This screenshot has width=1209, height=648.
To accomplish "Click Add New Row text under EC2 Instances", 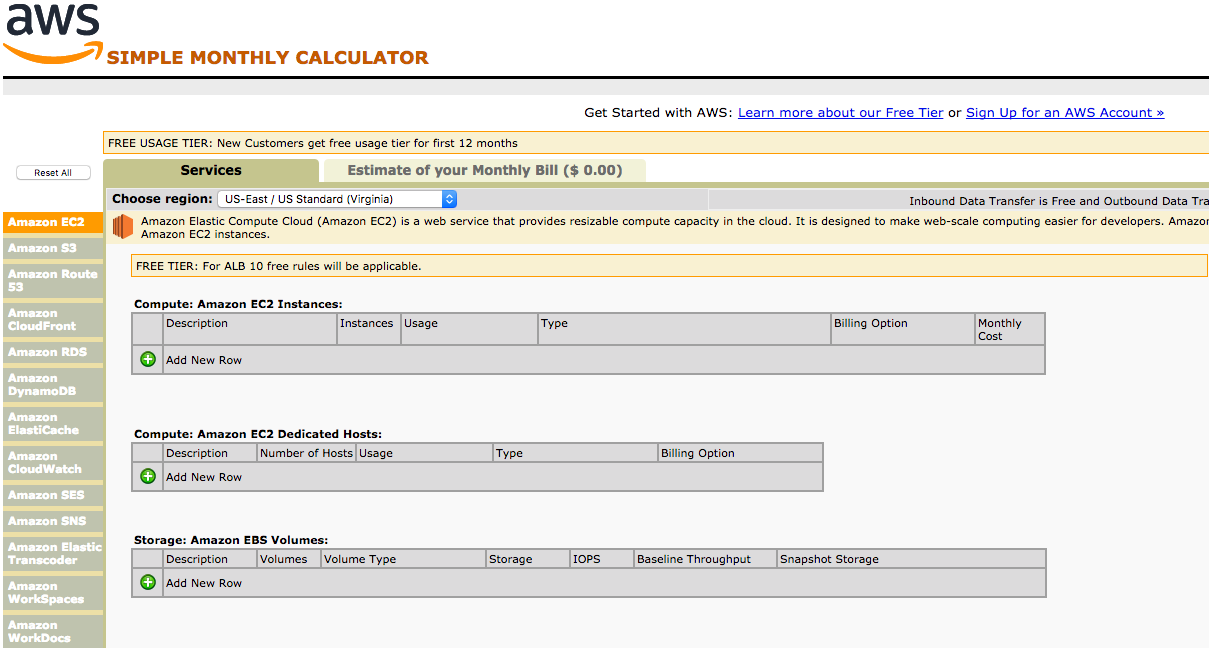I will coord(204,360).
